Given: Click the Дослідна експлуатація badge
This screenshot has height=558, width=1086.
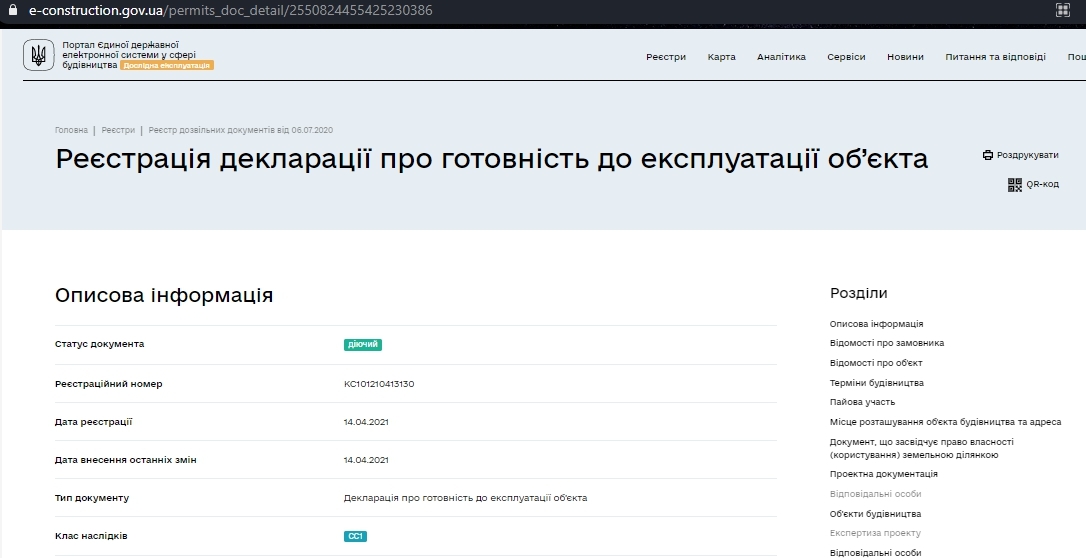Looking at the screenshot, I should pyautogui.click(x=167, y=65).
